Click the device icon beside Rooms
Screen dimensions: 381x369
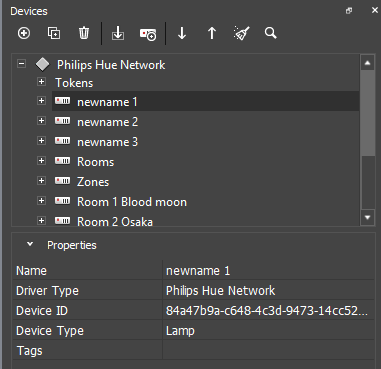[x=63, y=161]
